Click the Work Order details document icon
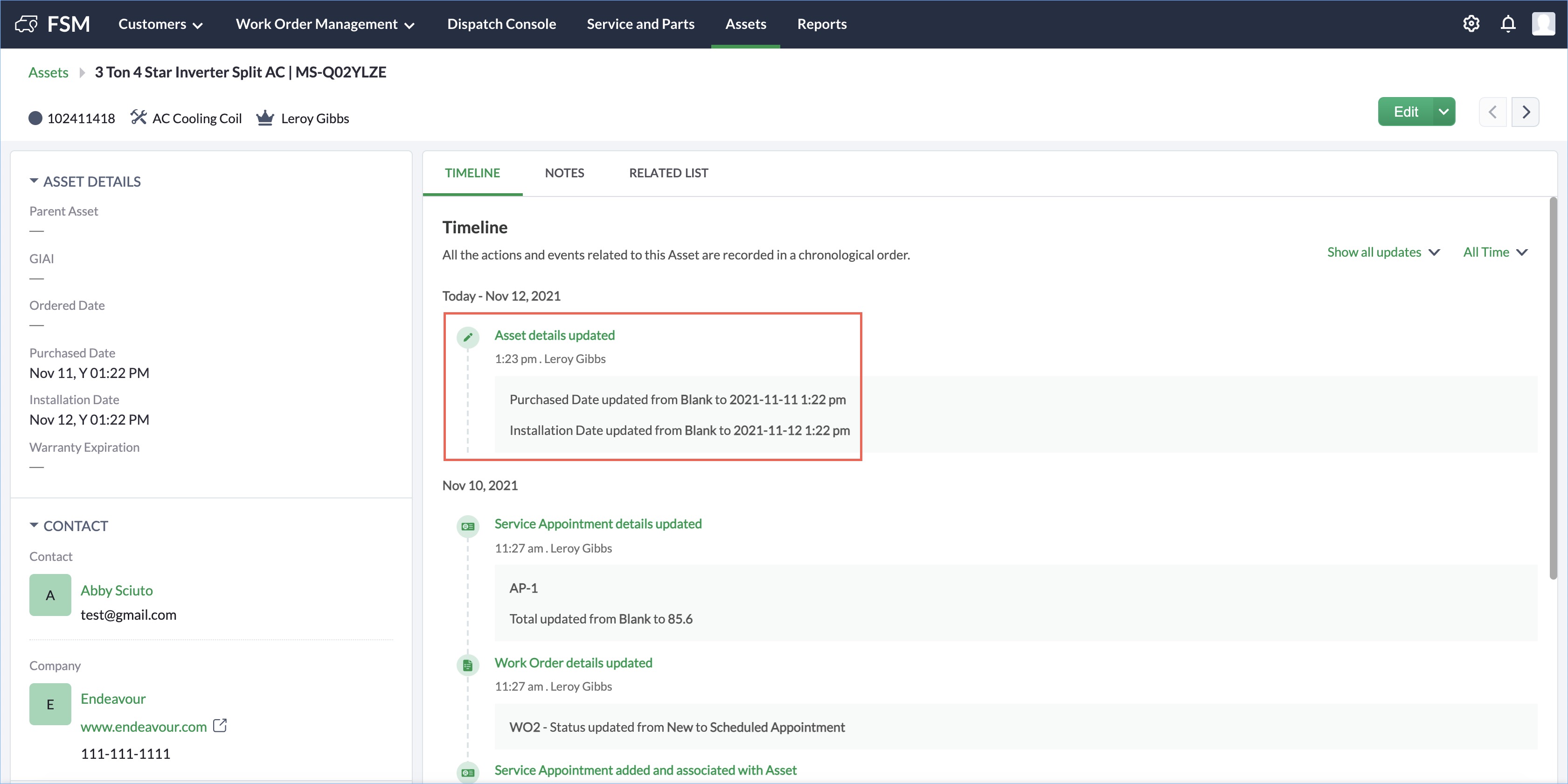 [x=467, y=665]
